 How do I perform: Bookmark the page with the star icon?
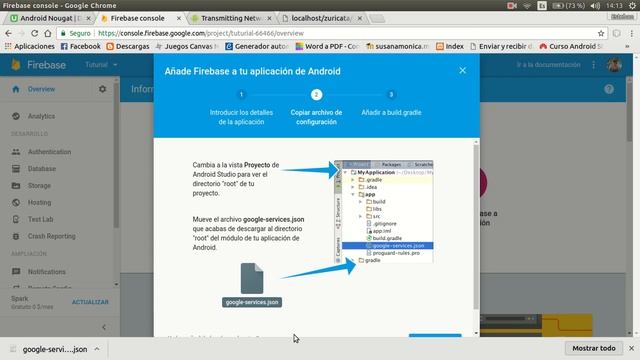pos(601,33)
